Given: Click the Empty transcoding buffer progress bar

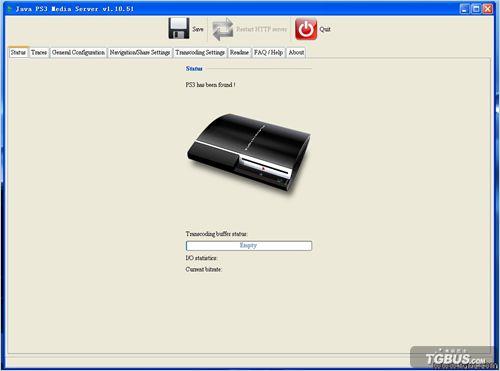Looking at the screenshot, I should [249, 246].
